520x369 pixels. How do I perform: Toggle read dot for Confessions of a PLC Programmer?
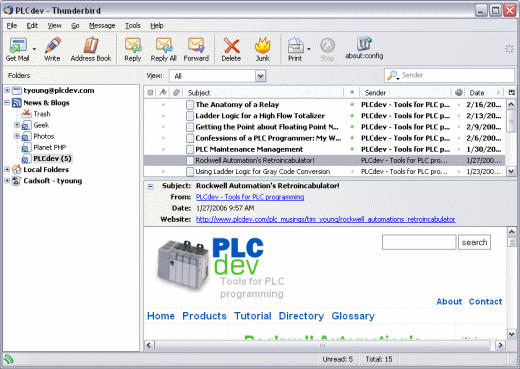[352, 138]
